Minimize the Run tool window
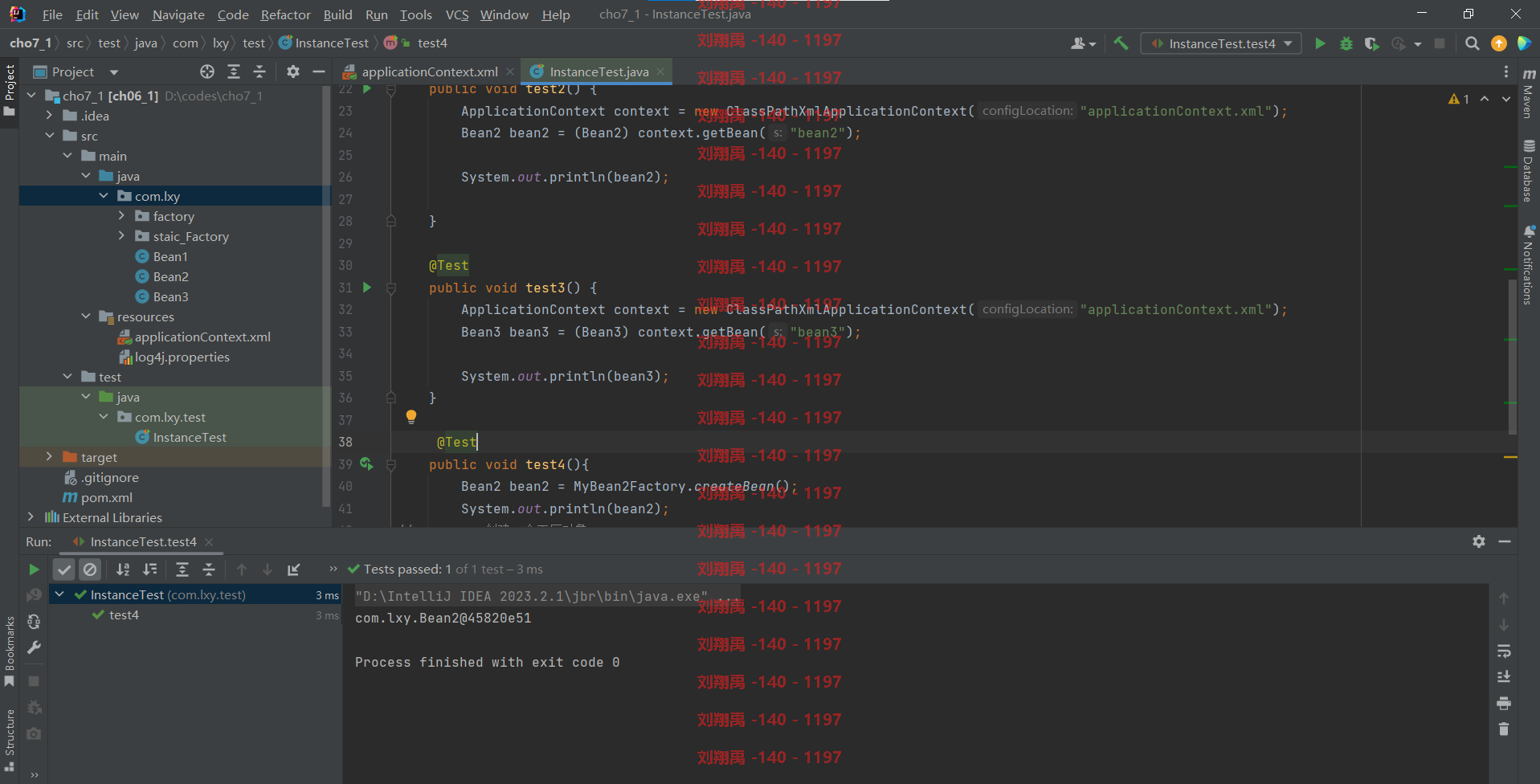 [1505, 541]
